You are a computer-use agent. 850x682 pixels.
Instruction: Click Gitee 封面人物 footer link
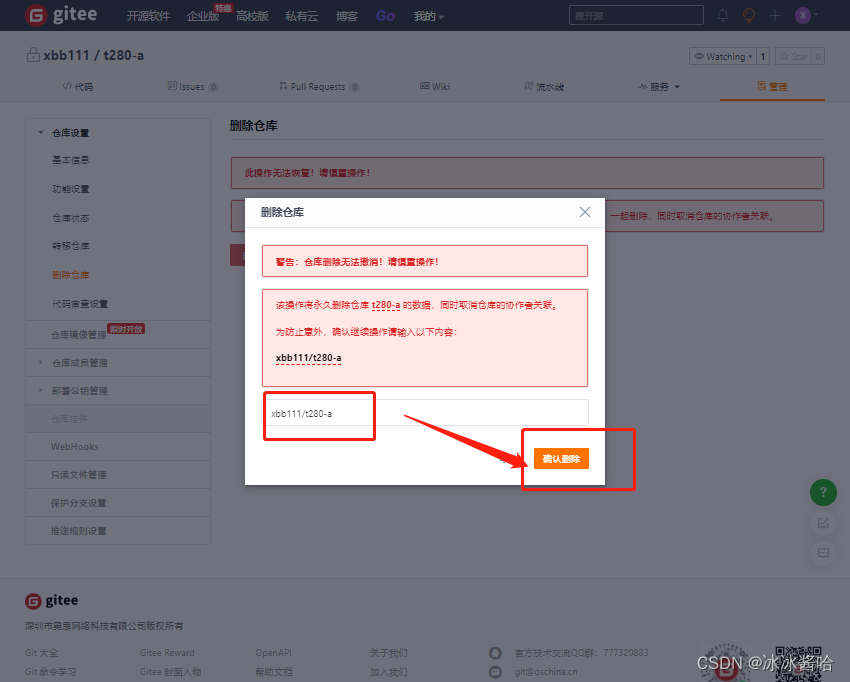[170, 672]
